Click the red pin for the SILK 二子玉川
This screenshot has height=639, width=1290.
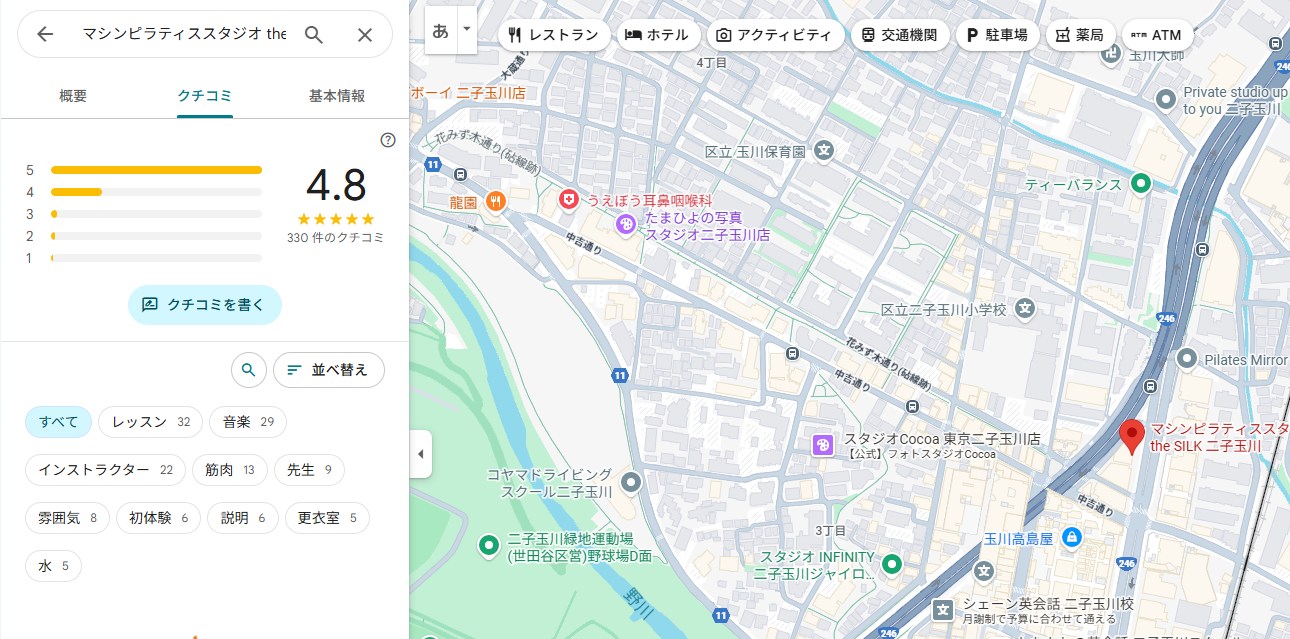[1131, 436]
